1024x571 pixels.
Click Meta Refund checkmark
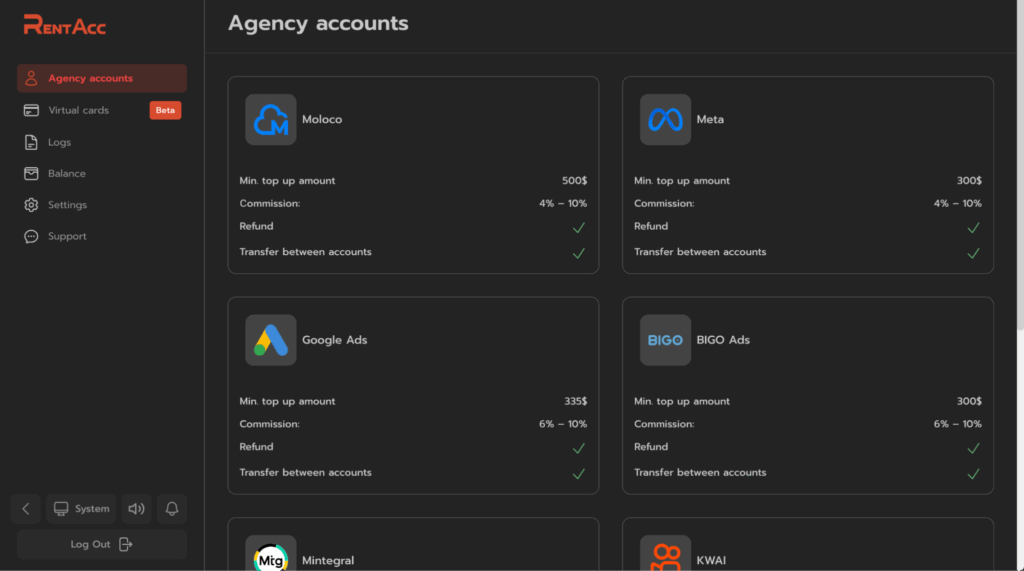pyautogui.click(x=973, y=227)
